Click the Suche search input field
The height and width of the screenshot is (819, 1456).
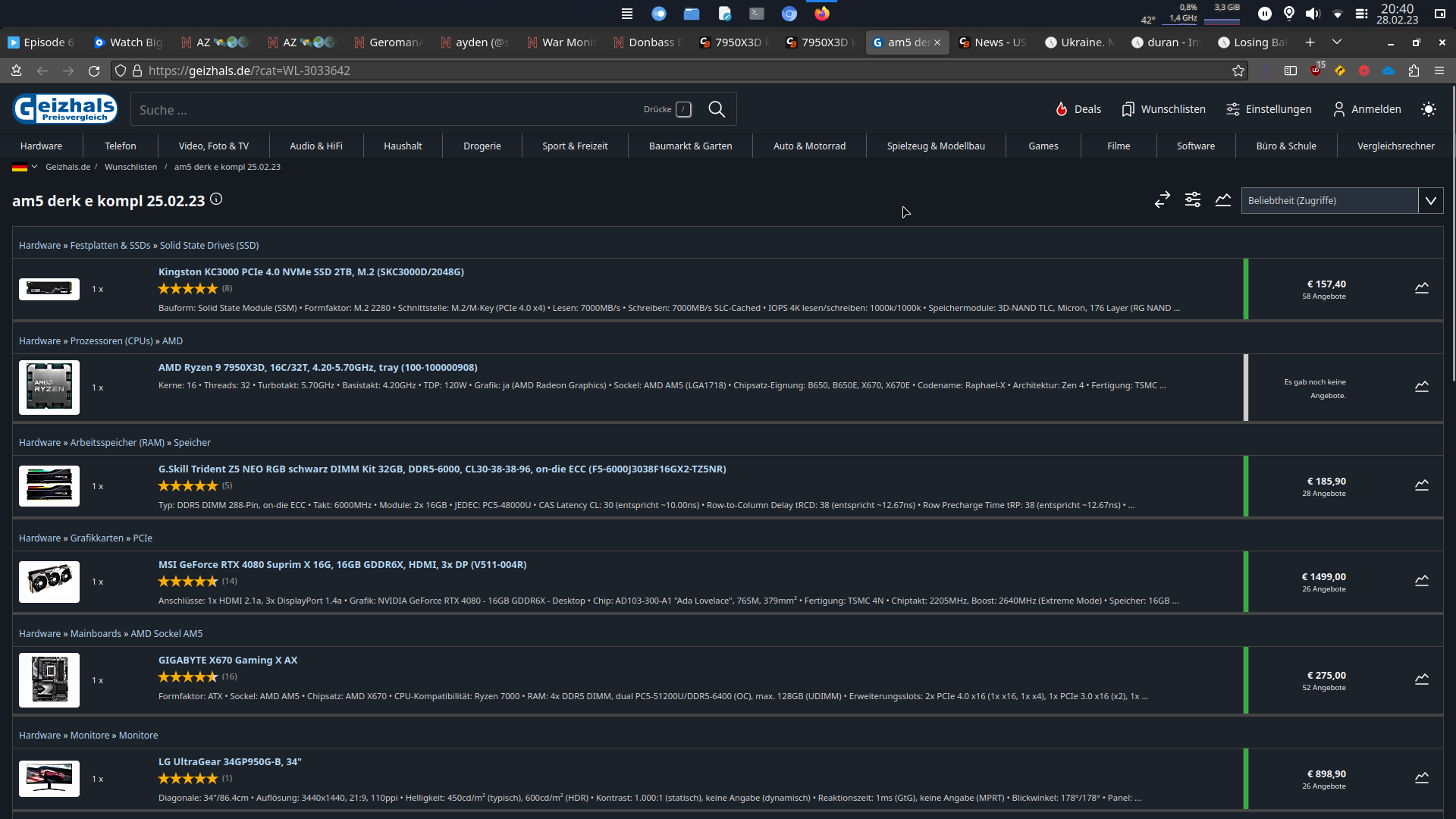(387, 109)
